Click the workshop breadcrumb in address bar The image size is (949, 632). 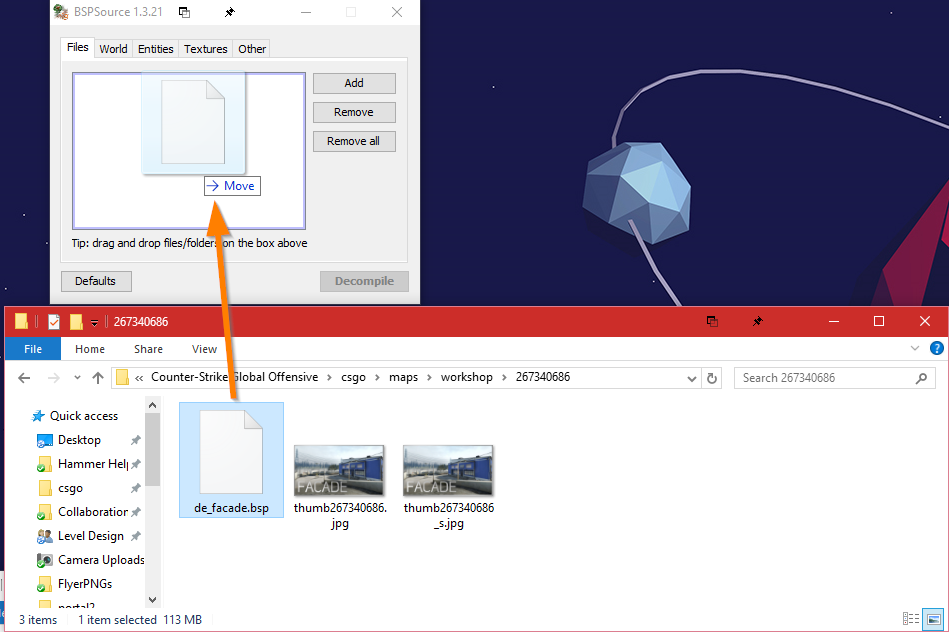click(467, 377)
